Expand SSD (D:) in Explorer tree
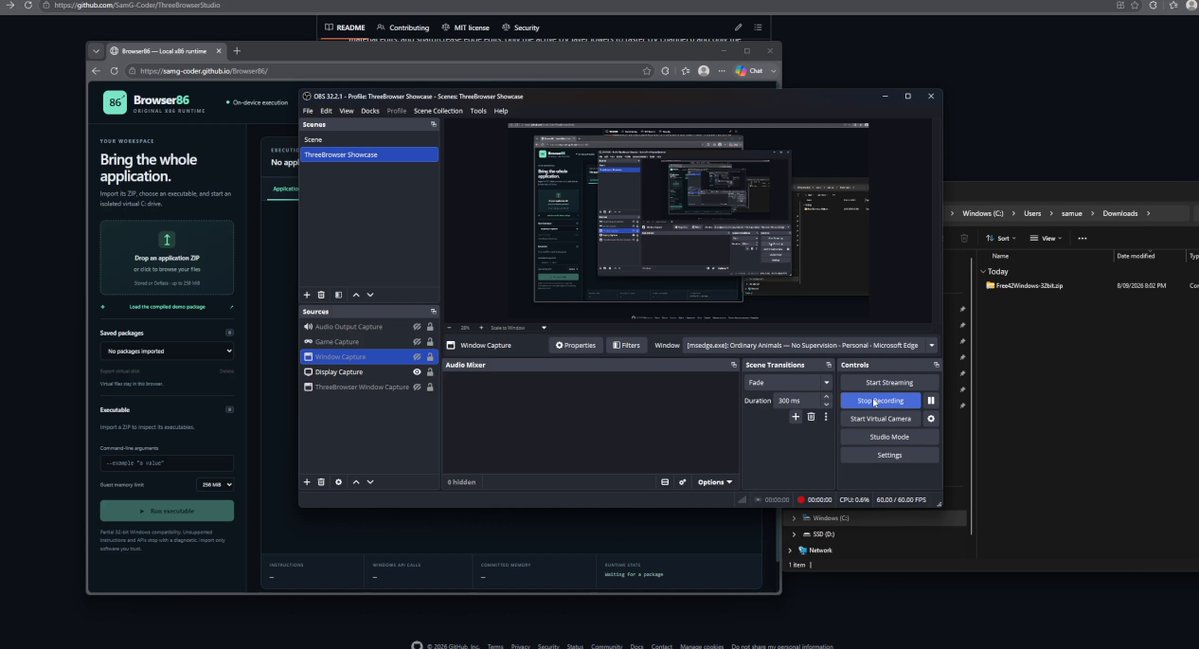The height and width of the screenshot is (649, 1199). [x=794, y=534]
